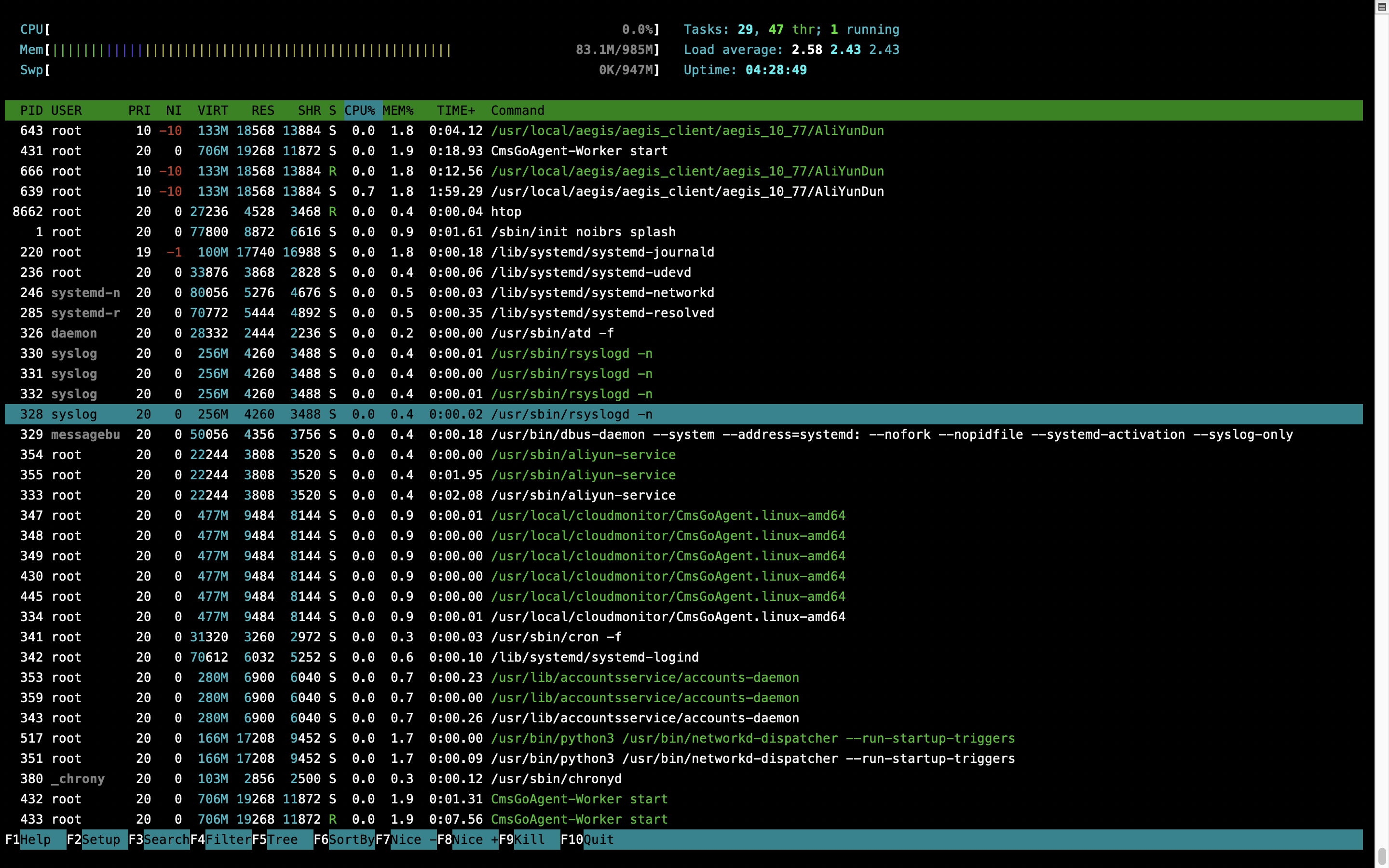
Task: Click the Mem usage bar meter
Action: (253, 50)
